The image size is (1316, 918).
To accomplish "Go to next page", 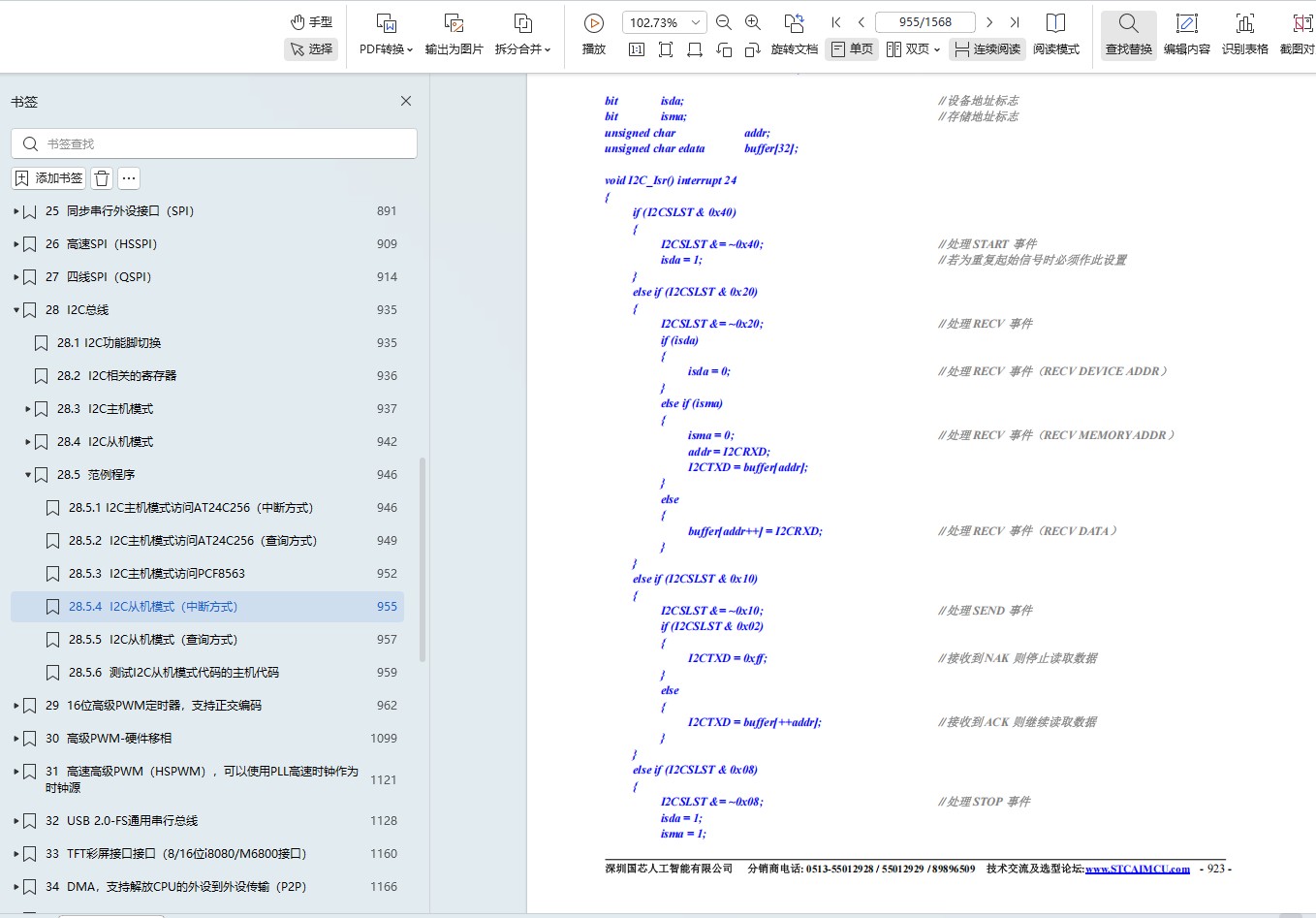I will (988, 22).
